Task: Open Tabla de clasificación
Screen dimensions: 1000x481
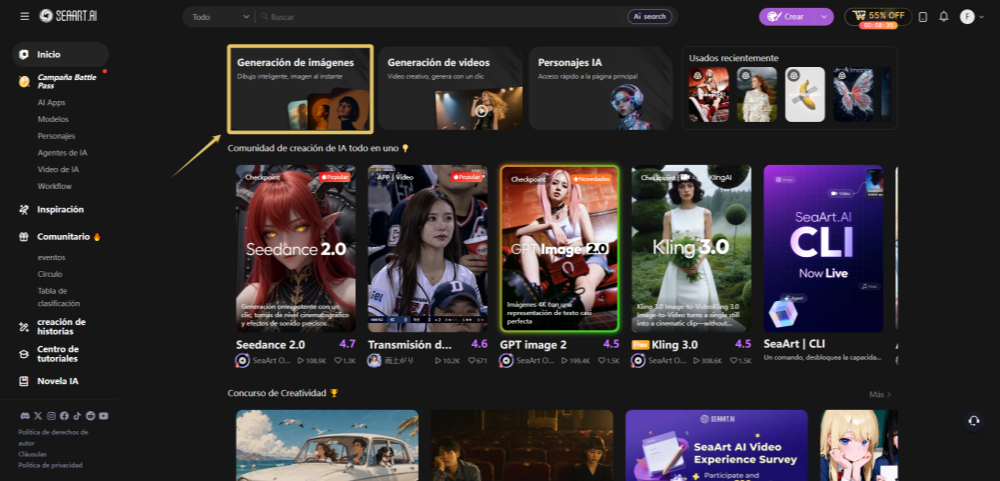Action: coord(59,297)
